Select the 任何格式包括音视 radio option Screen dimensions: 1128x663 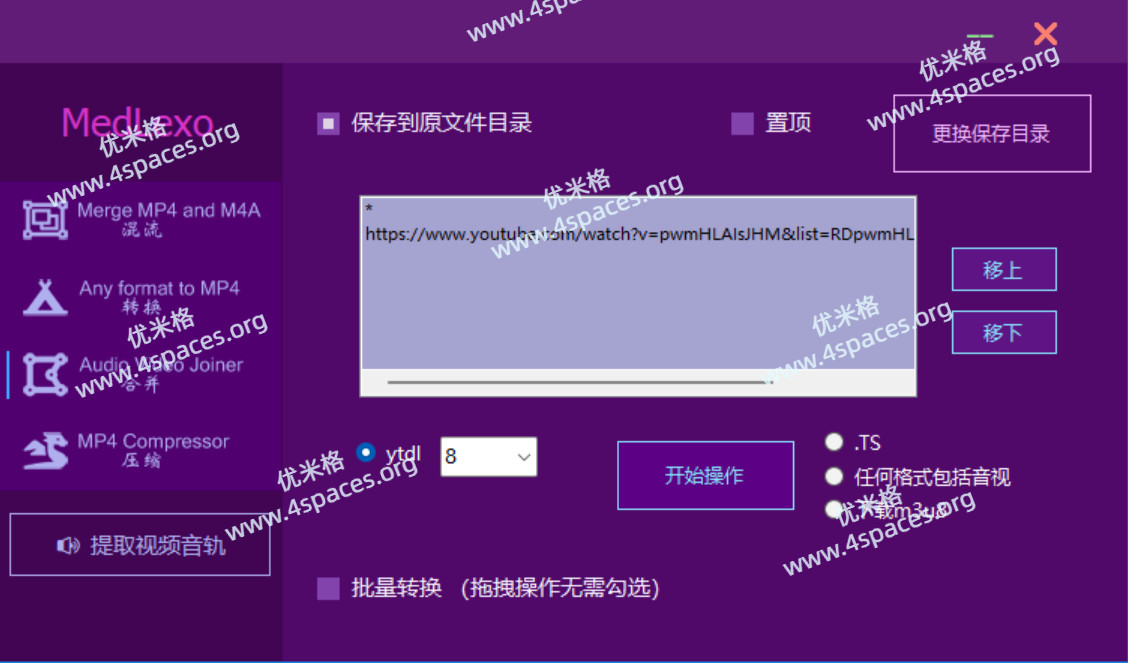pyautogui.click(x=834, y=476)
